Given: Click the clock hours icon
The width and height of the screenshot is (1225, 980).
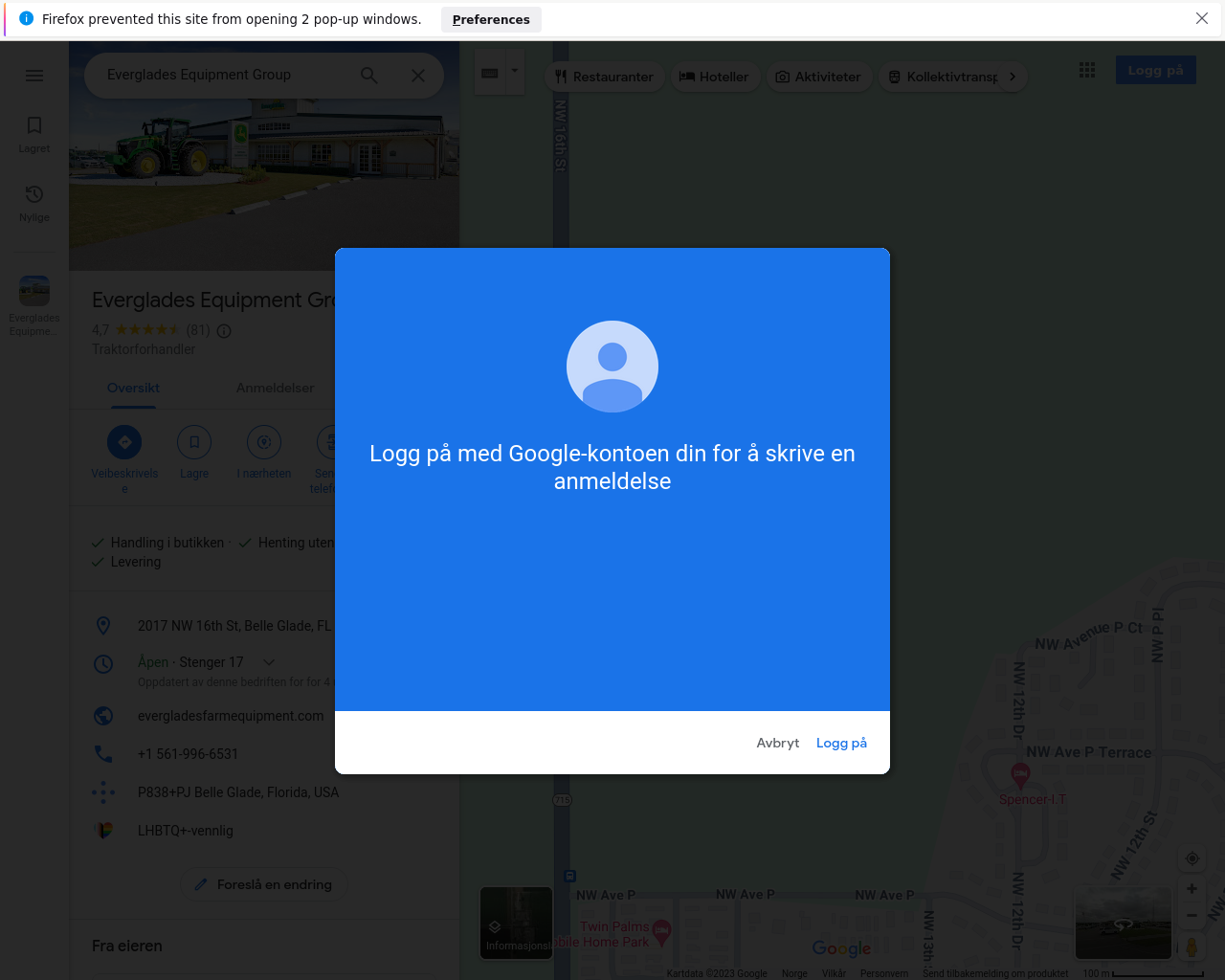Looking at the screenshot, I should click(103, 663).
